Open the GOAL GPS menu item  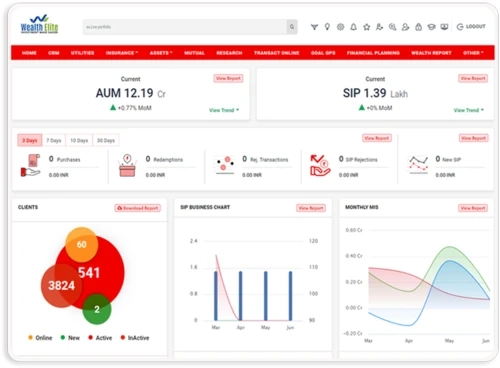(323, 53)
